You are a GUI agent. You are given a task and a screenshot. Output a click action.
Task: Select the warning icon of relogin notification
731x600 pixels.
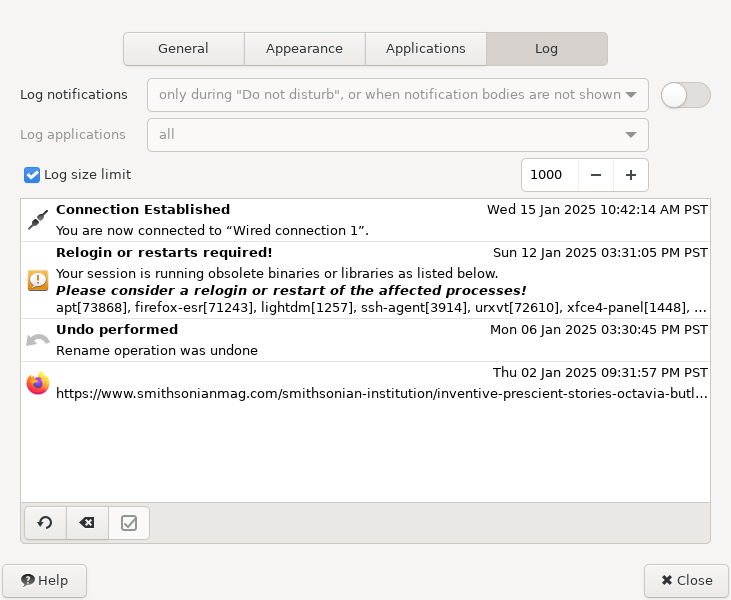(38, 280)
